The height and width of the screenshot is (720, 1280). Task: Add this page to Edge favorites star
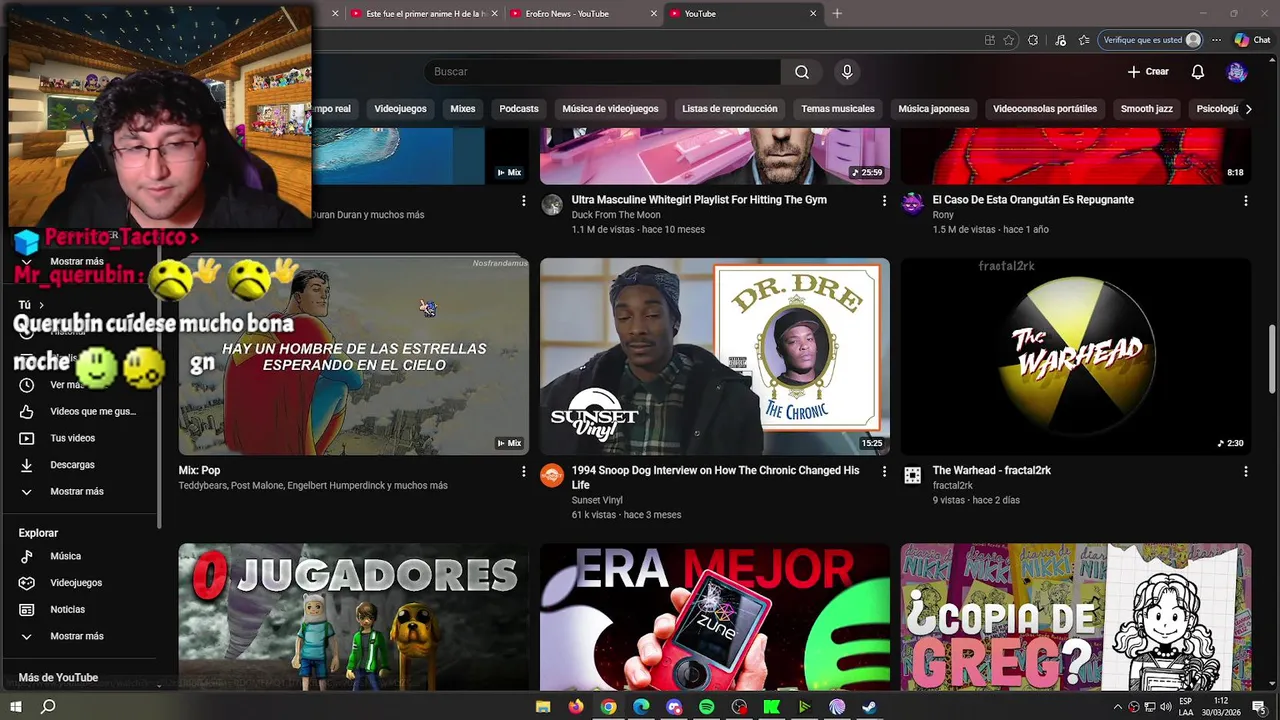[1009, 40]
